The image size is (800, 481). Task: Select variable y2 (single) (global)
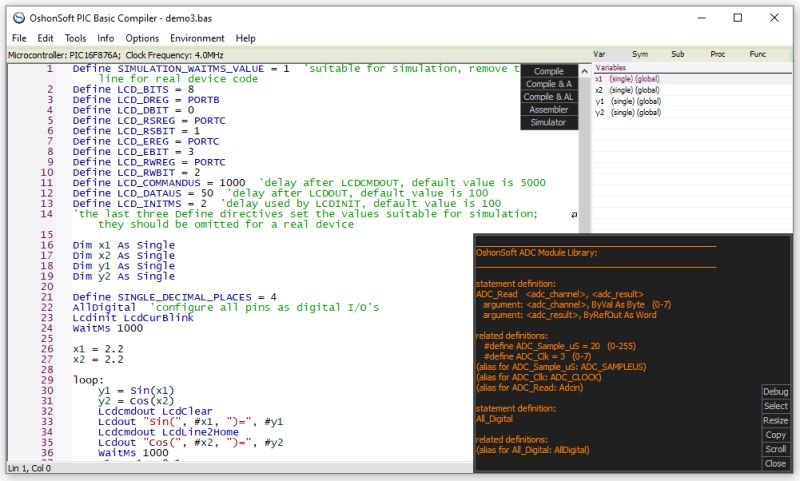coord(692,113)
